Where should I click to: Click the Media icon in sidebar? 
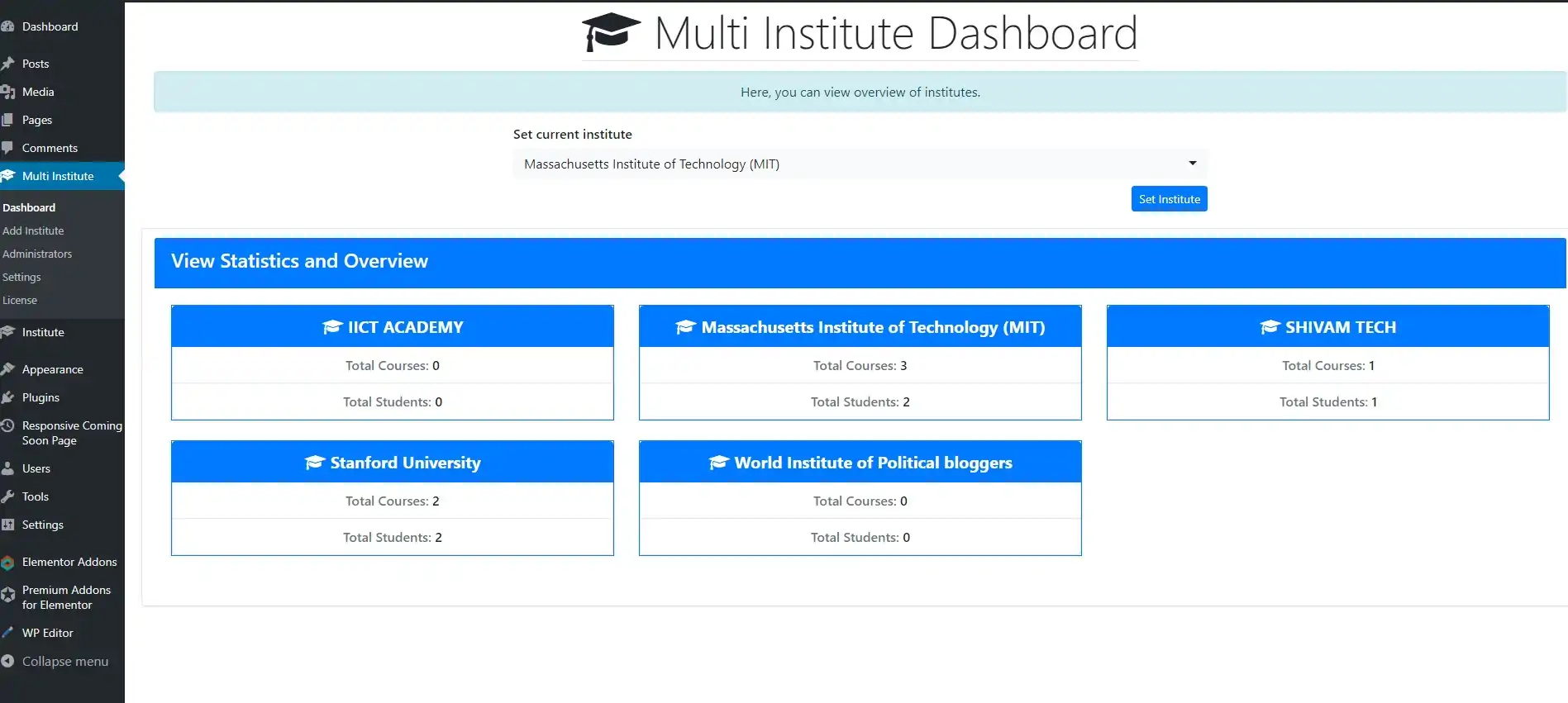tap(7, 92)
